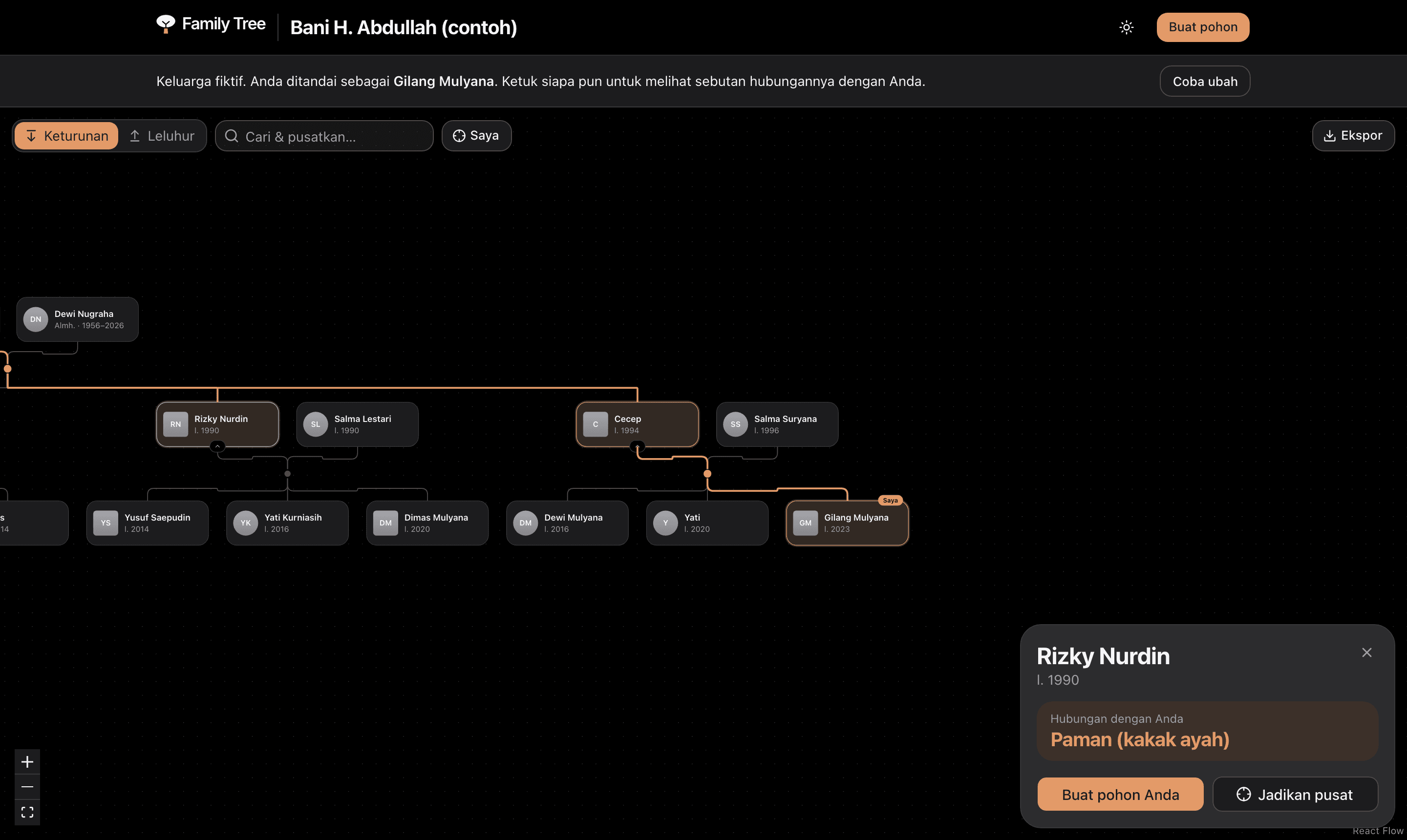Click the Buat pohon Anda button

pos(1120,794)
